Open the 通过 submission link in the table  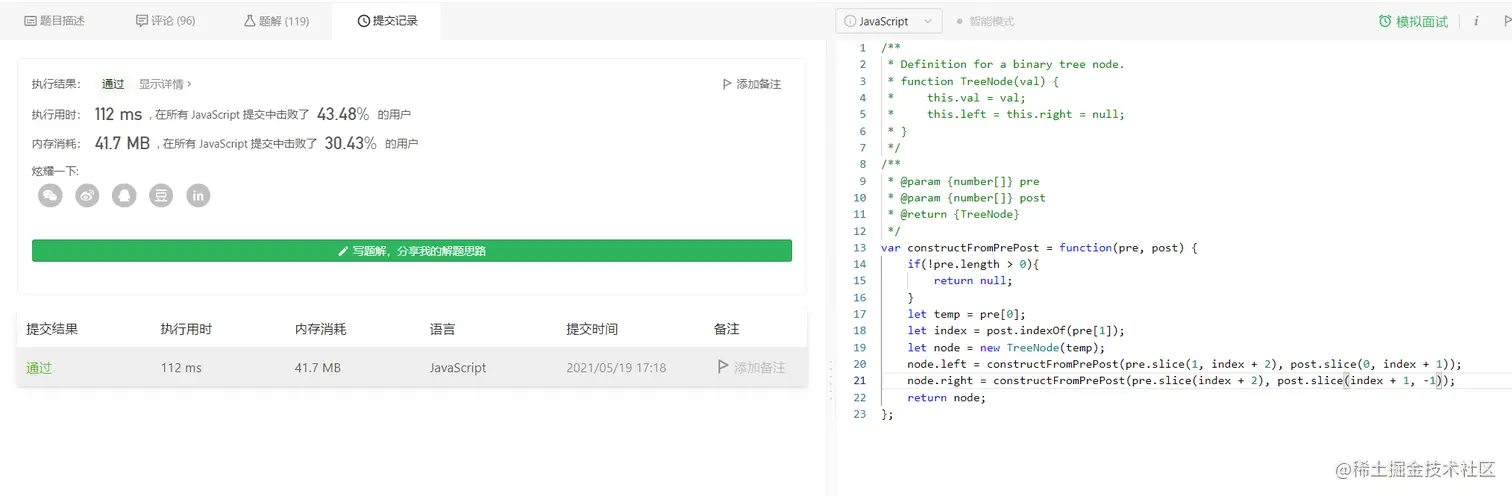point(39,368)
